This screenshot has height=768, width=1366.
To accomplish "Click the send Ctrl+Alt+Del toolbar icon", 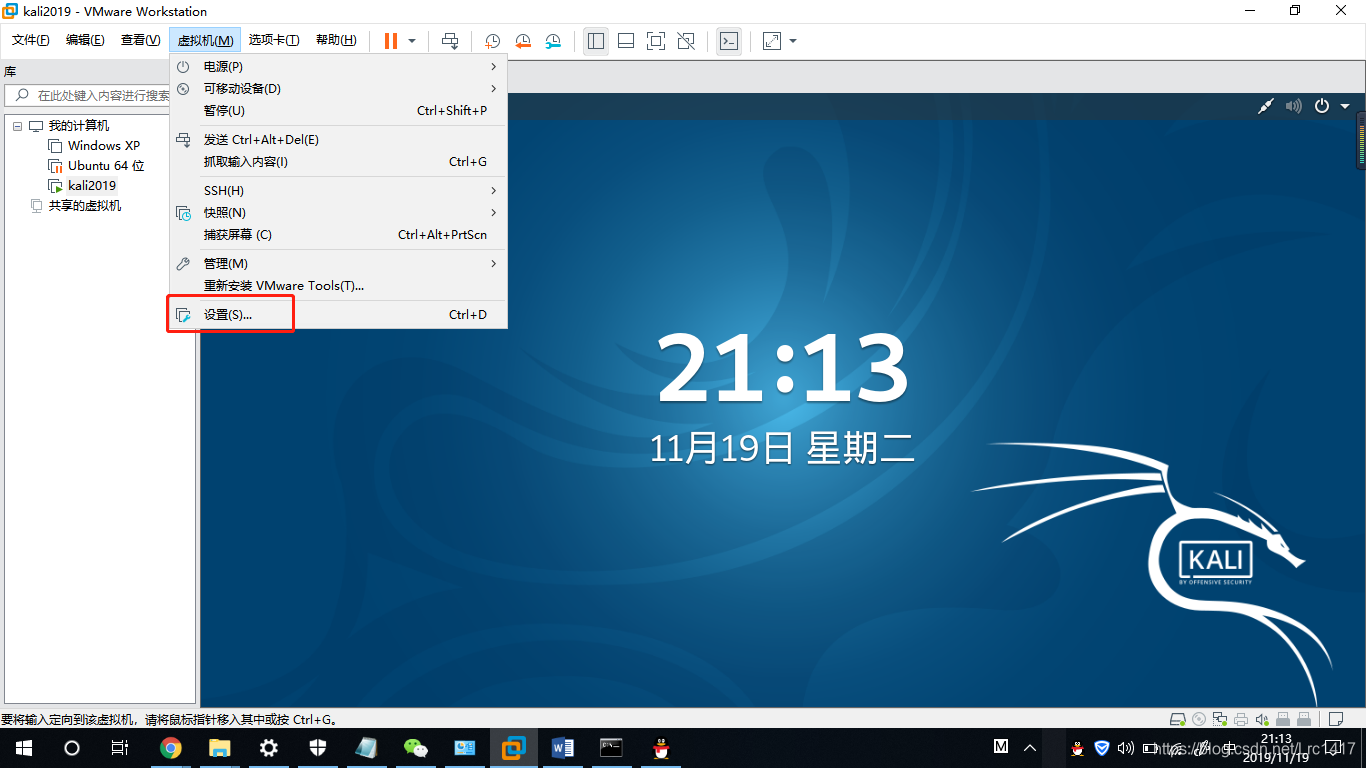I will click(x=450, y=41).
